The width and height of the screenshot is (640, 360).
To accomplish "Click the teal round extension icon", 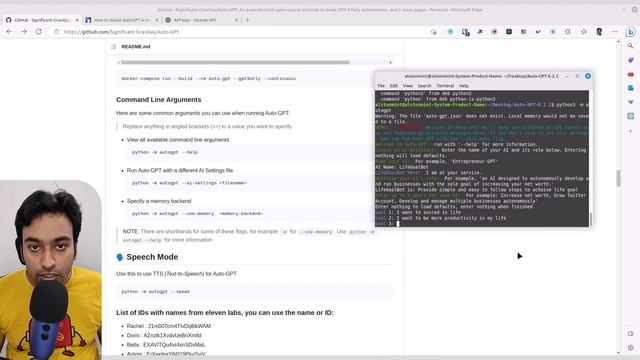I will 450,31.
